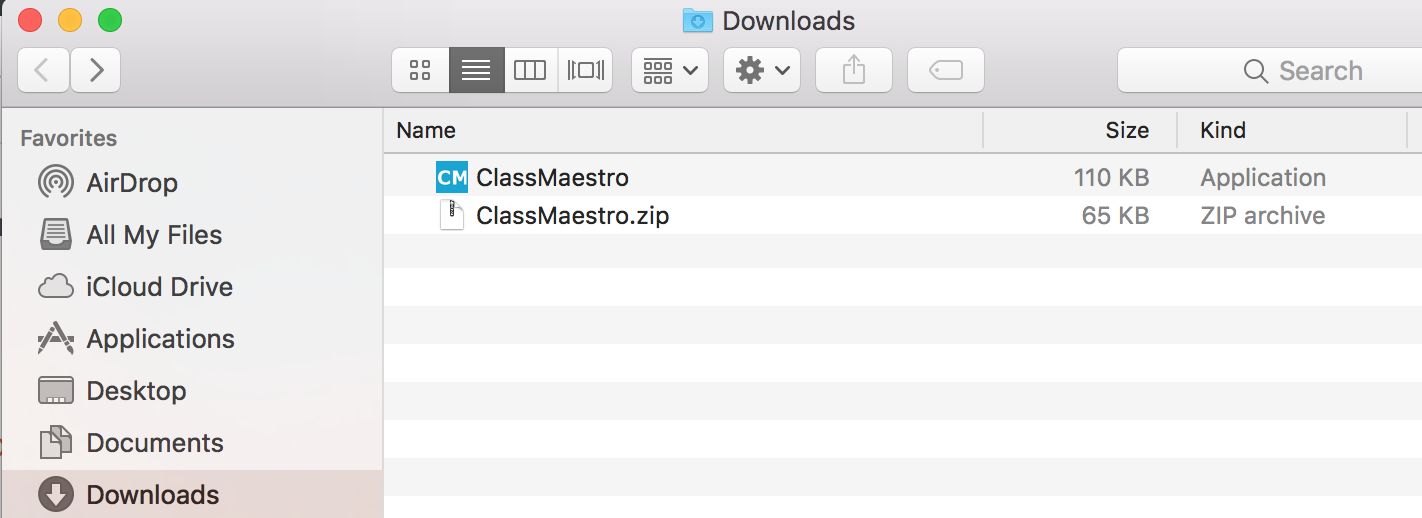Screen dimensions: 1422x518
Task: Select list view mode button
Action: pyautogui.click(x=476, y=70)
